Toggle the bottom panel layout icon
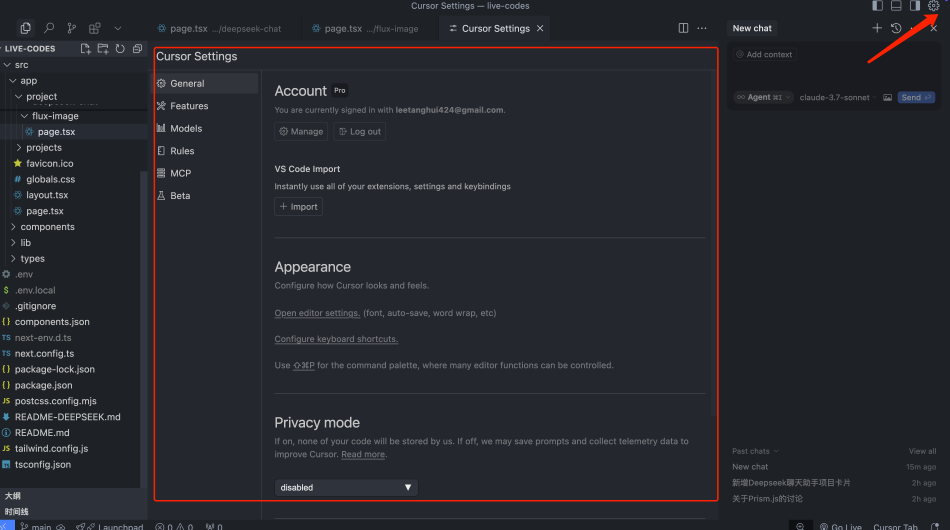This screenshot has height=530, width=950. [x=896, y=6]
